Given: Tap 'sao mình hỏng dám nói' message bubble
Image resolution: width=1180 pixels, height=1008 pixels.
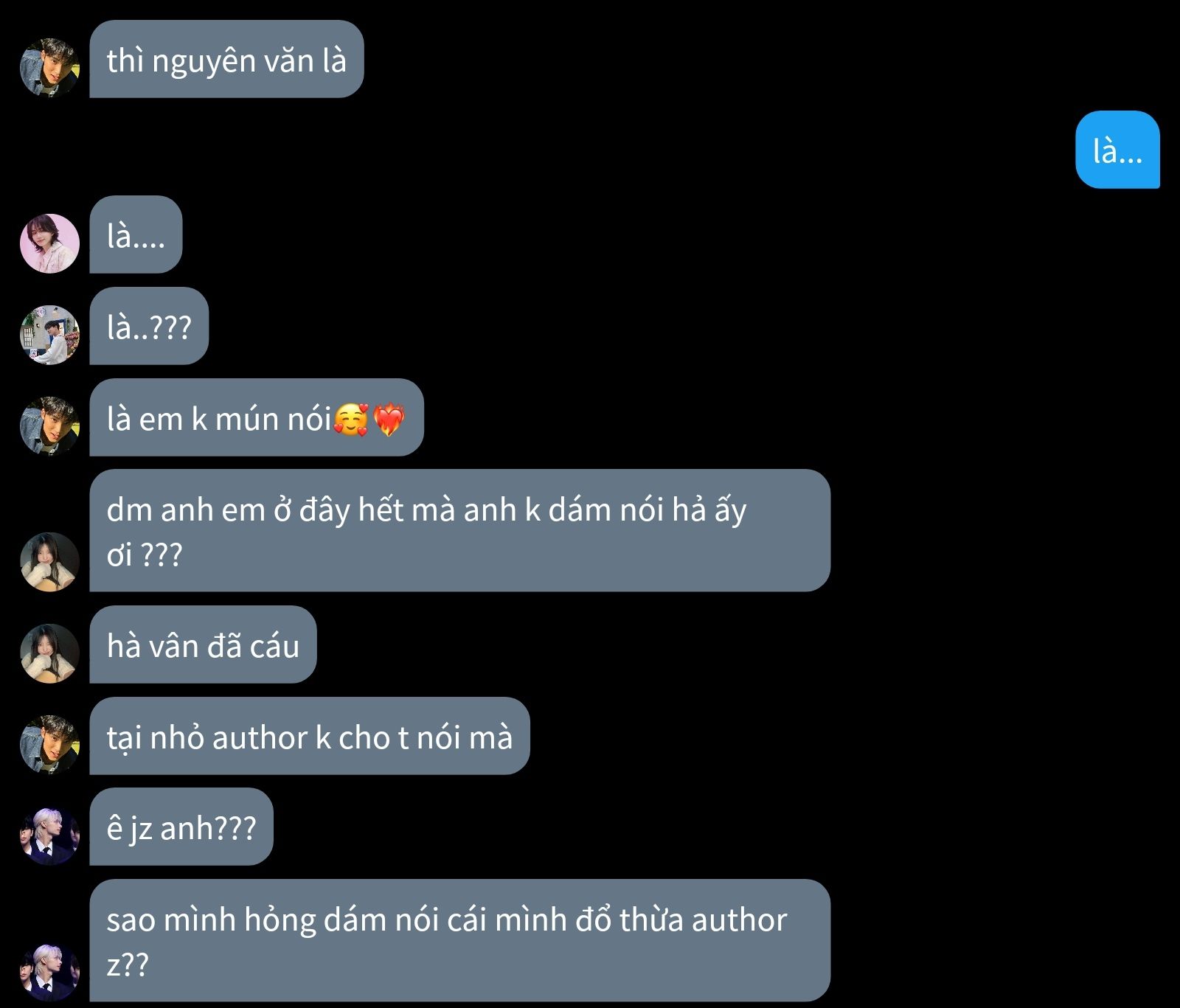Looking at the screenshot, I should click(x=459, y=940).
